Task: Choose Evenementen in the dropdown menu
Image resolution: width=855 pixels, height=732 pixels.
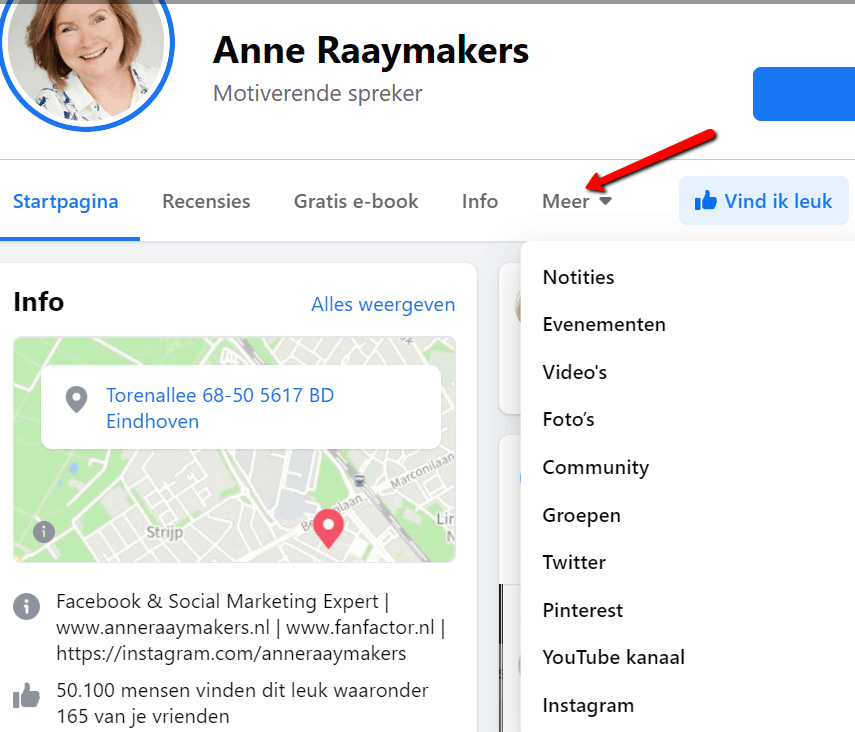Action: 604,324
